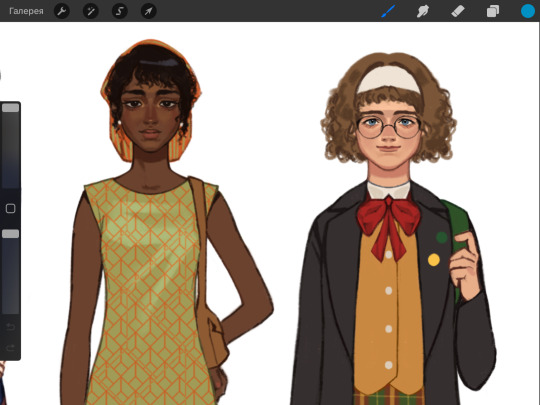Open the blue active color swatch

click(528, 11)
